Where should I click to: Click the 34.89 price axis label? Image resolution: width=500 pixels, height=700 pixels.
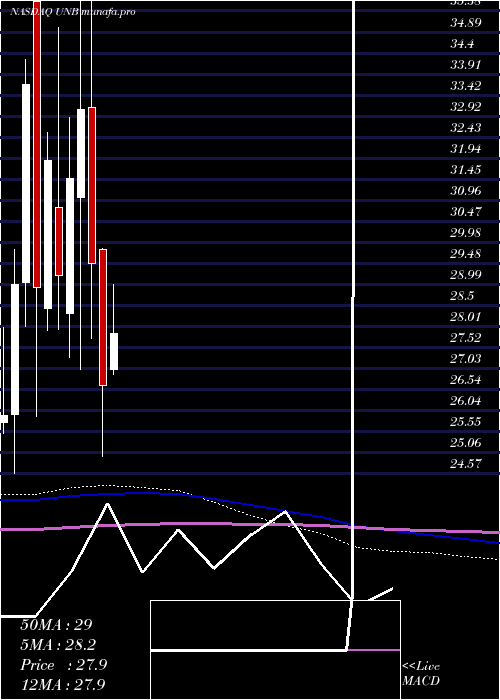[x=466, y=23]
